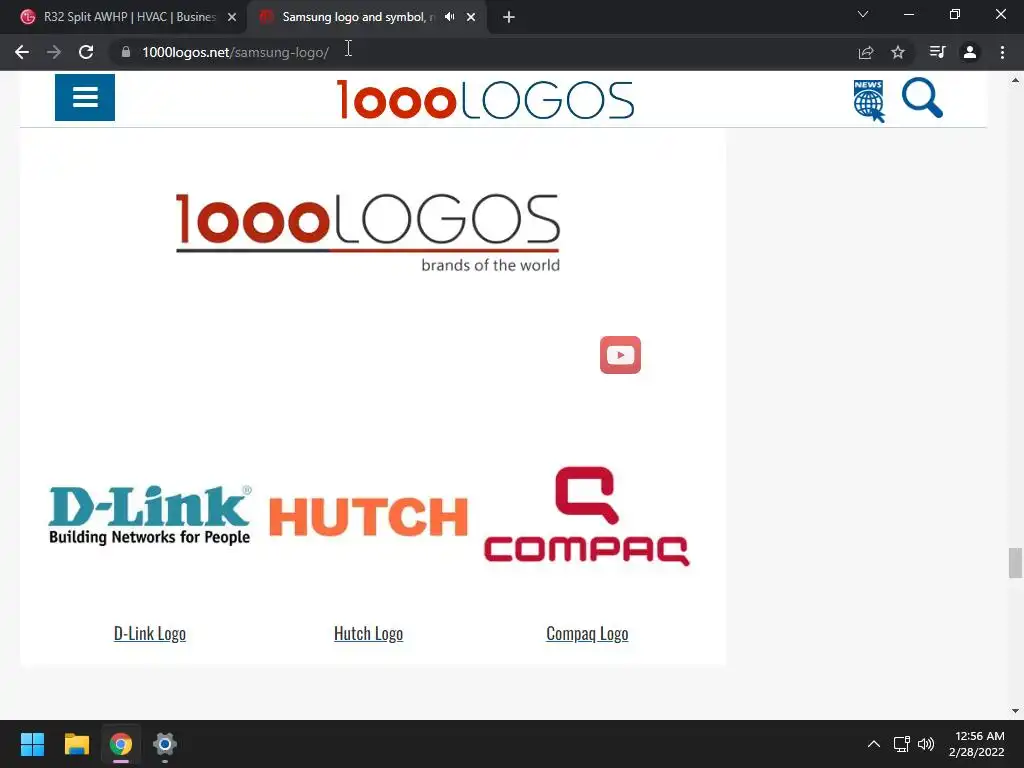1024x768 pixels.
Task: View site info via lock icon
Action: (126, 52)
